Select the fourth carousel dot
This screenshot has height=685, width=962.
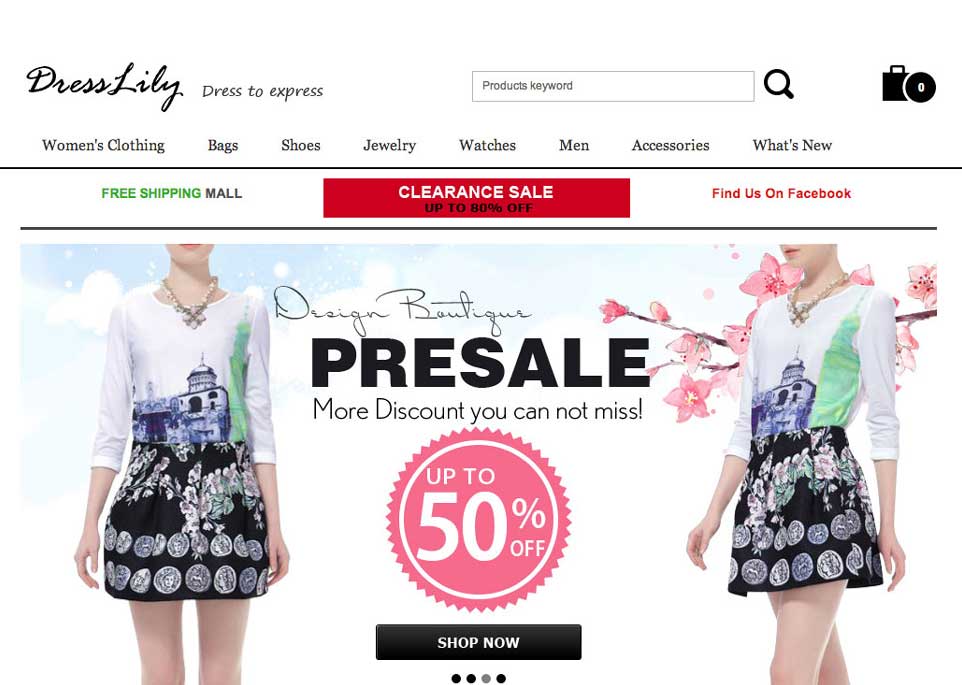click(501, 678)
